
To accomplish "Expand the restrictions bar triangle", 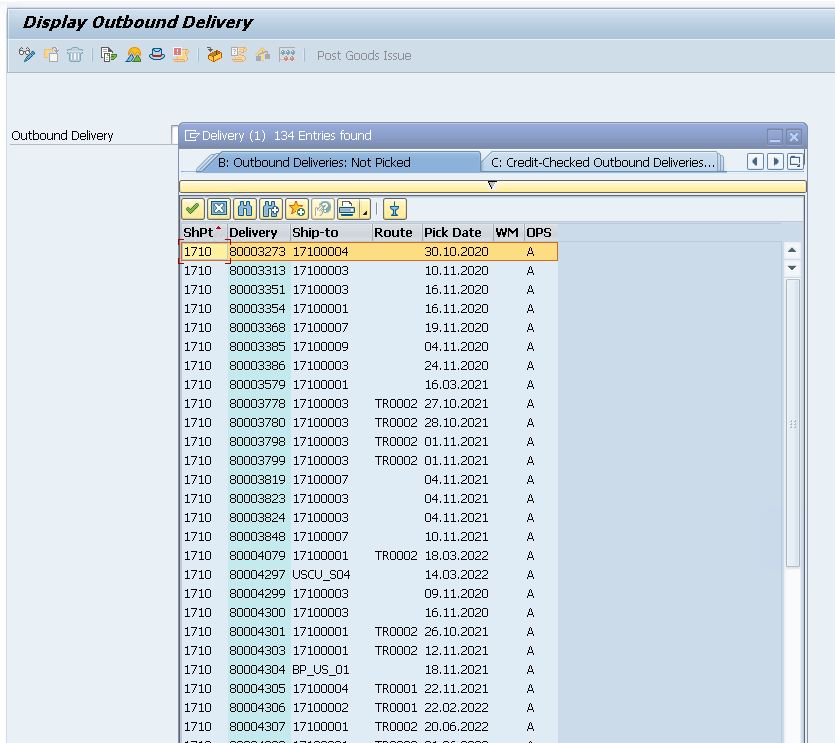I will click(x=491, y=185).
